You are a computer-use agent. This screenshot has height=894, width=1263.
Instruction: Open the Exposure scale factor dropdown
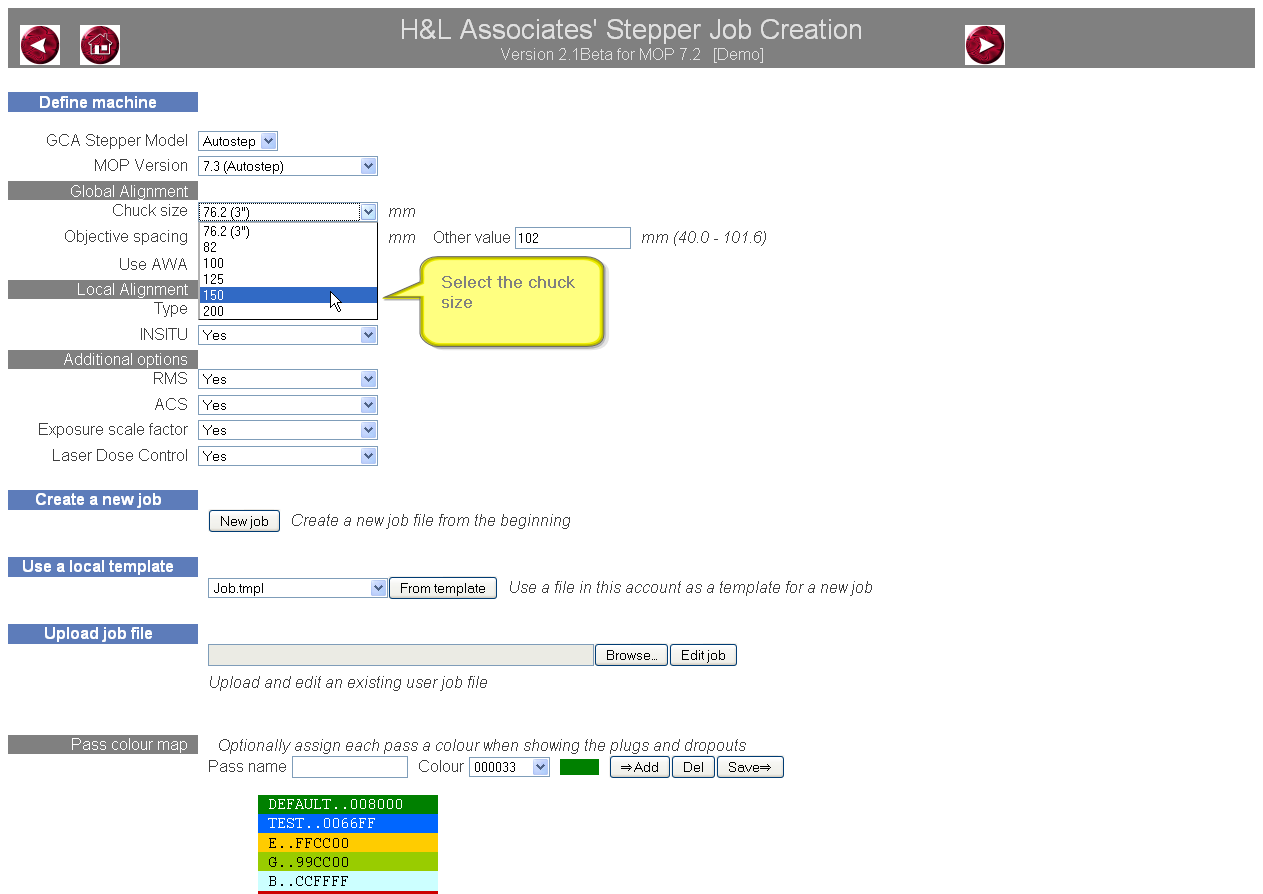tap(288, 430)
